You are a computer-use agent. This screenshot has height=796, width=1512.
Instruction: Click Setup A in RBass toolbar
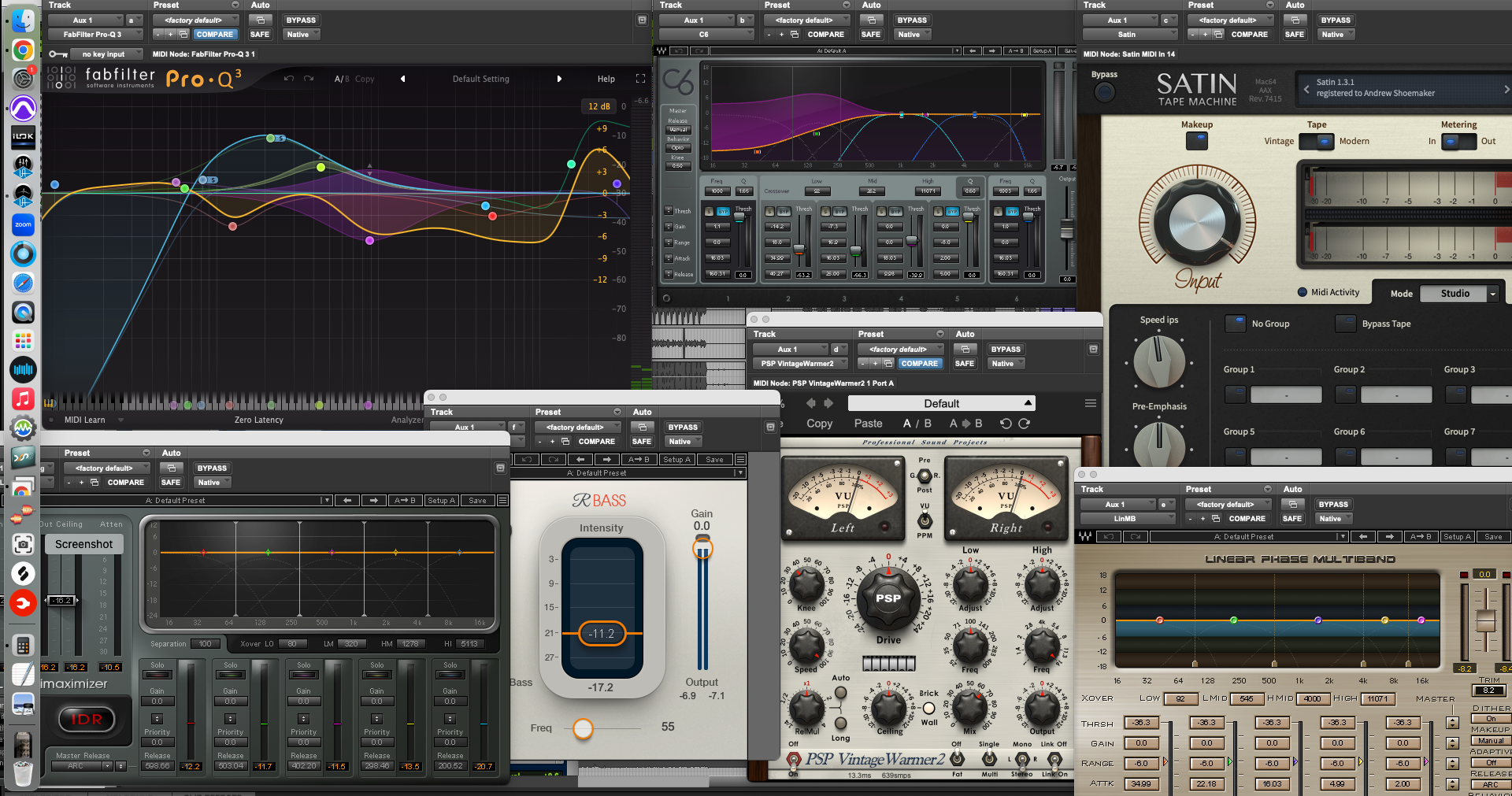tap(676, 460)
